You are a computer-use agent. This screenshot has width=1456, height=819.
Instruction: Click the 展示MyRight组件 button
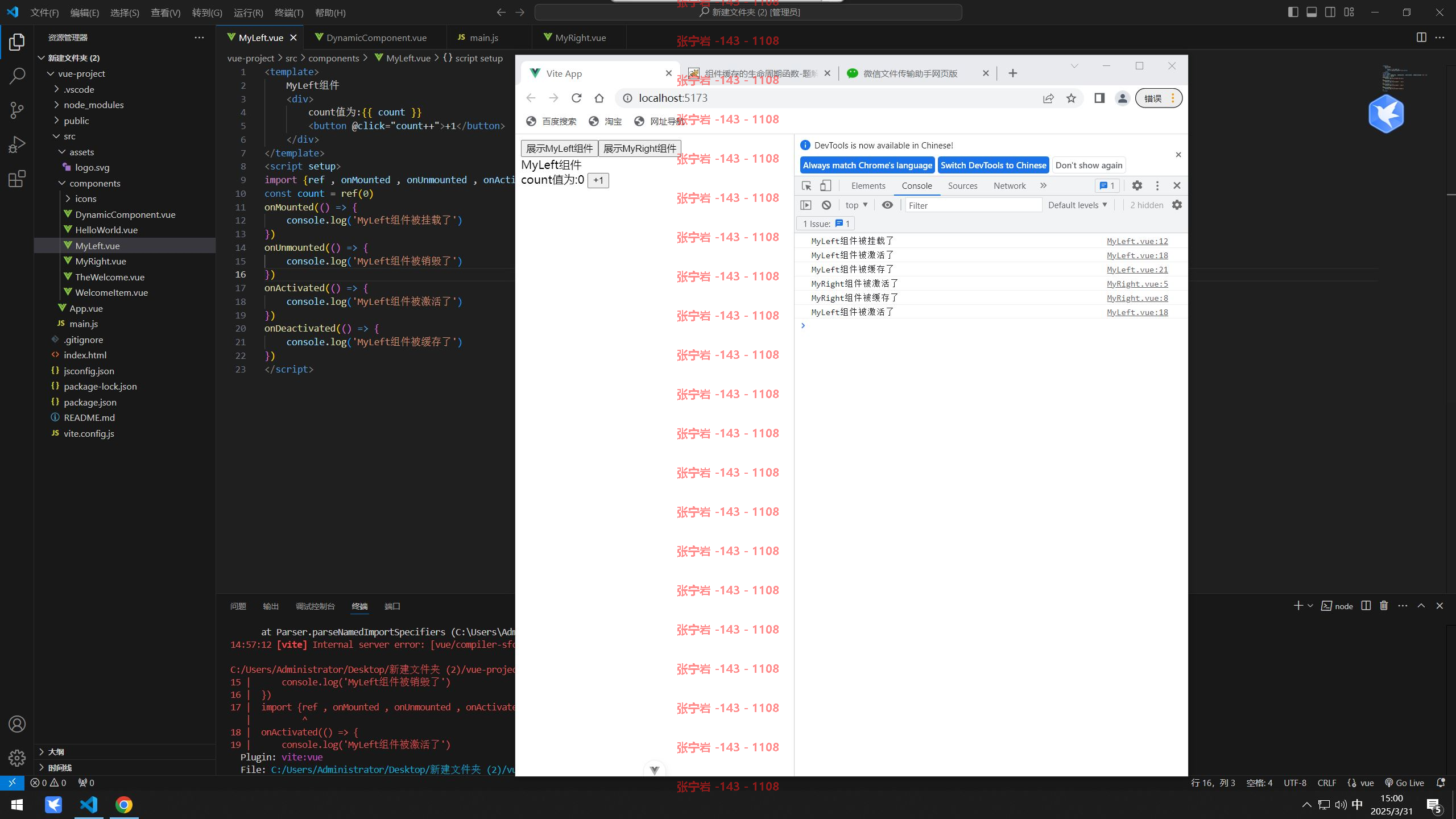pyautogui.click(x=640, y=148)
